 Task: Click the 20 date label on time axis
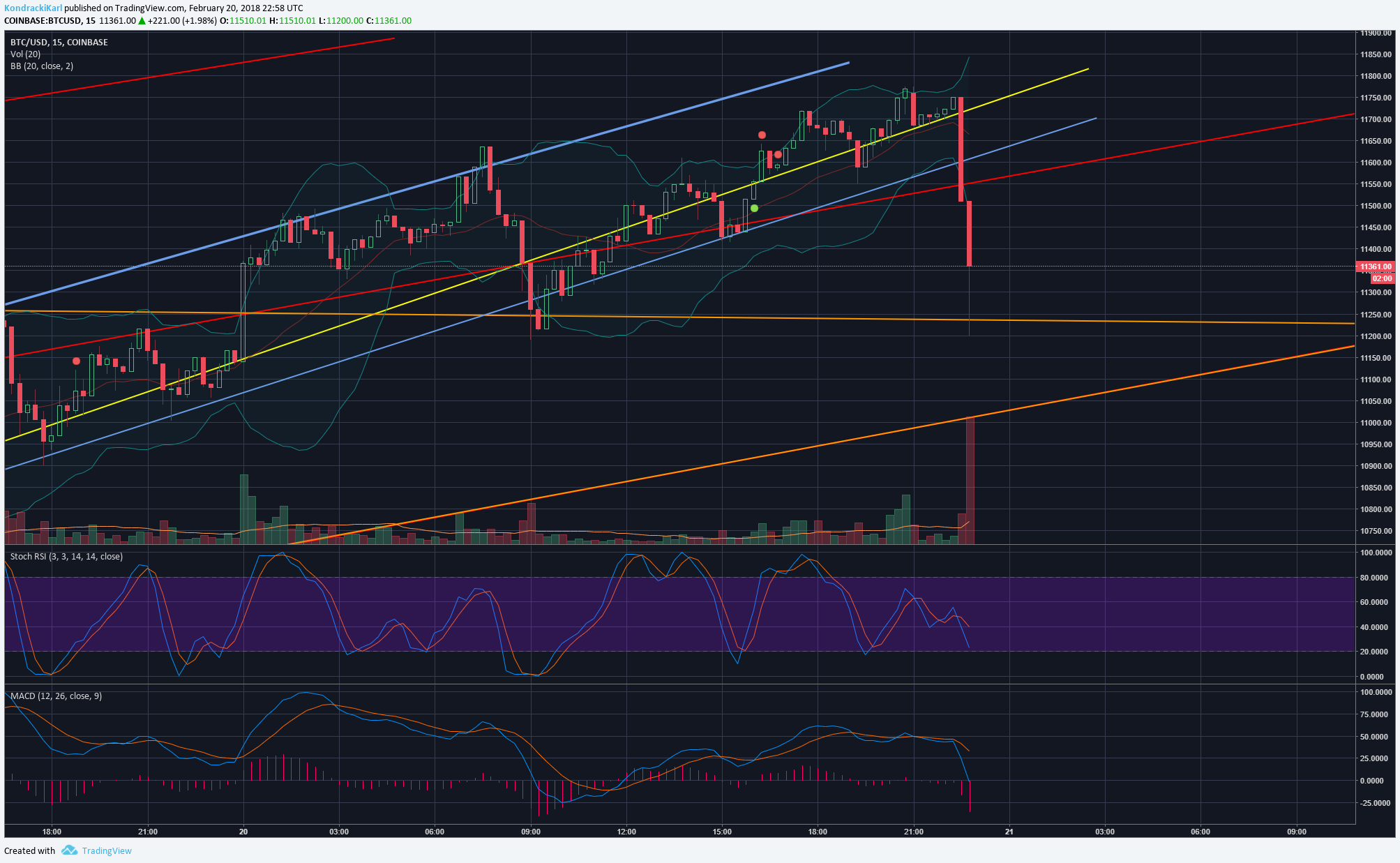(243, 832)
